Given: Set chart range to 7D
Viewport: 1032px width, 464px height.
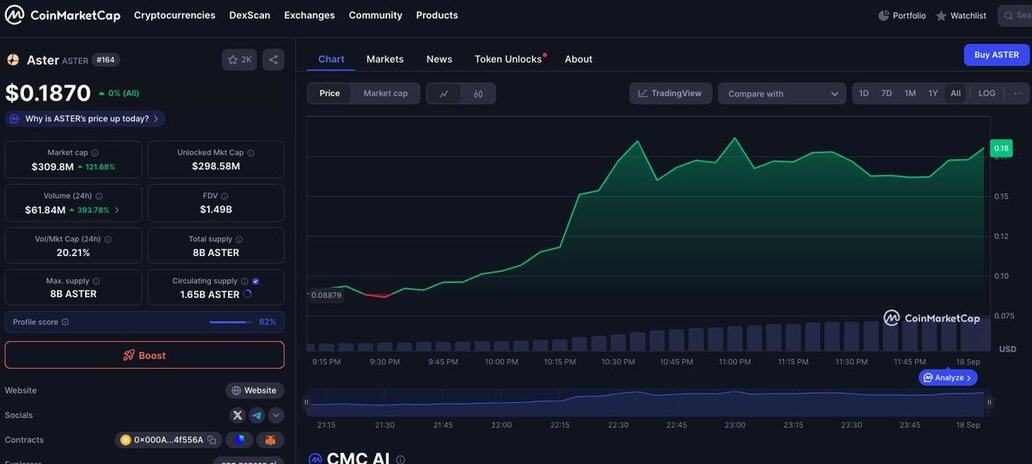Looking at the screenshot, I should (x=887, y=93).
